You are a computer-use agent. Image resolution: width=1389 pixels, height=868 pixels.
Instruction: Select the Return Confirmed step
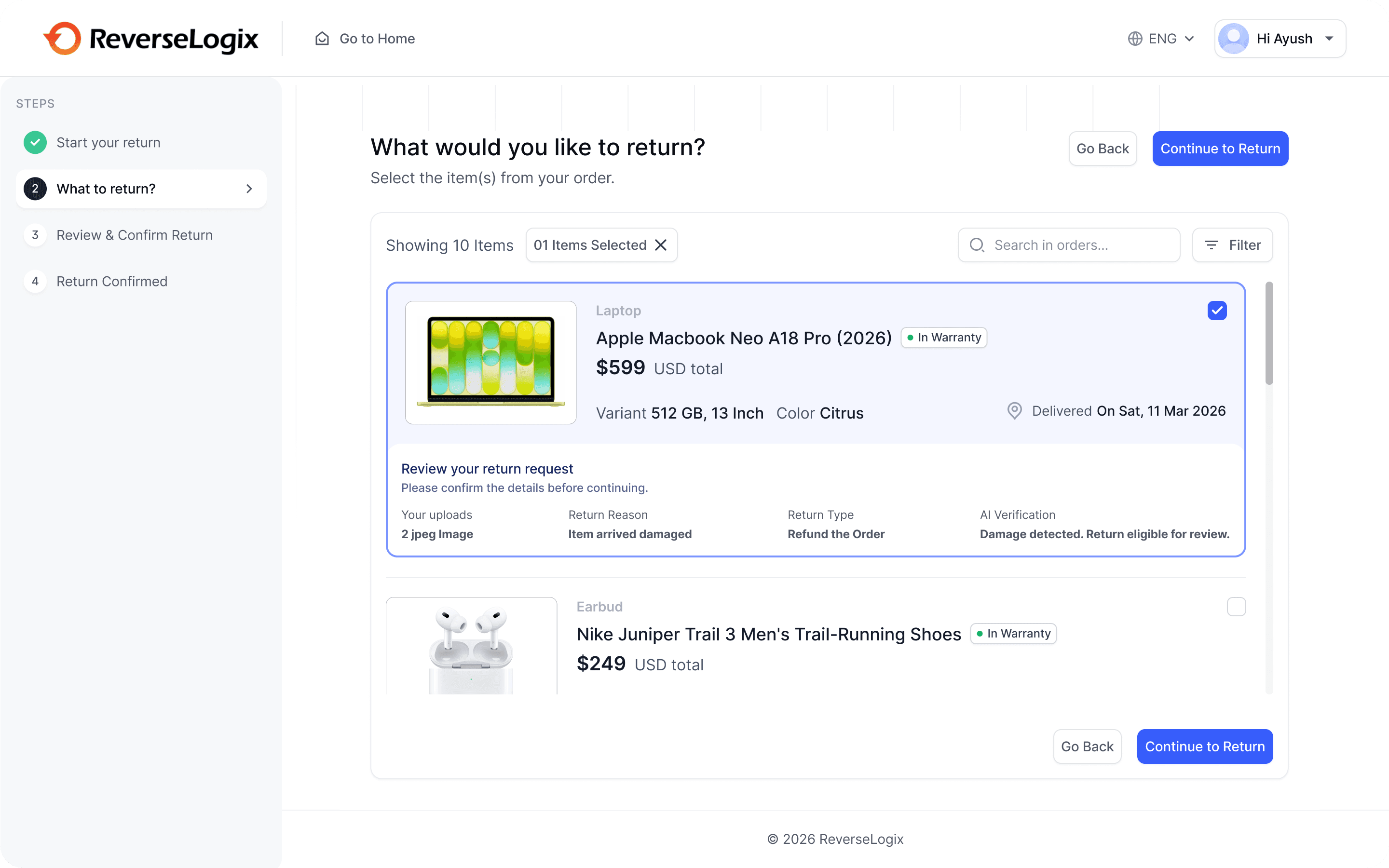click(111, 281)
